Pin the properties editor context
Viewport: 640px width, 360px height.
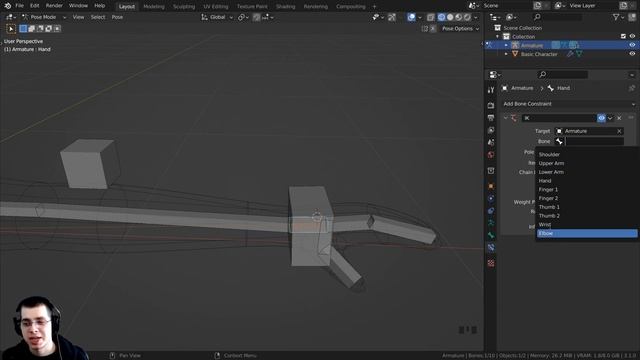(x=632, y=88)
